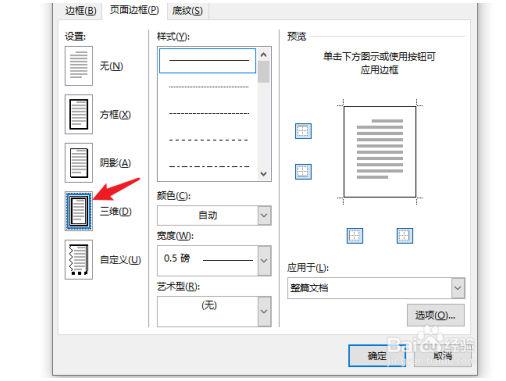
Task: Open the 选项(O)... options button
Action: (x=436, y=315)
